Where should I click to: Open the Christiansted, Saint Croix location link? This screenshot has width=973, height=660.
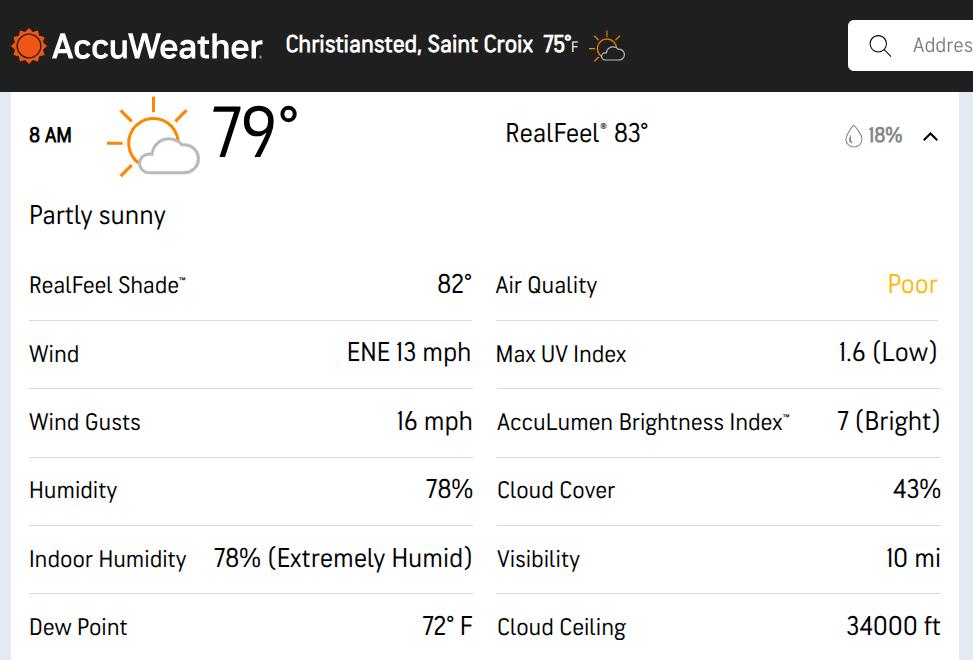(x=409, y=45)
